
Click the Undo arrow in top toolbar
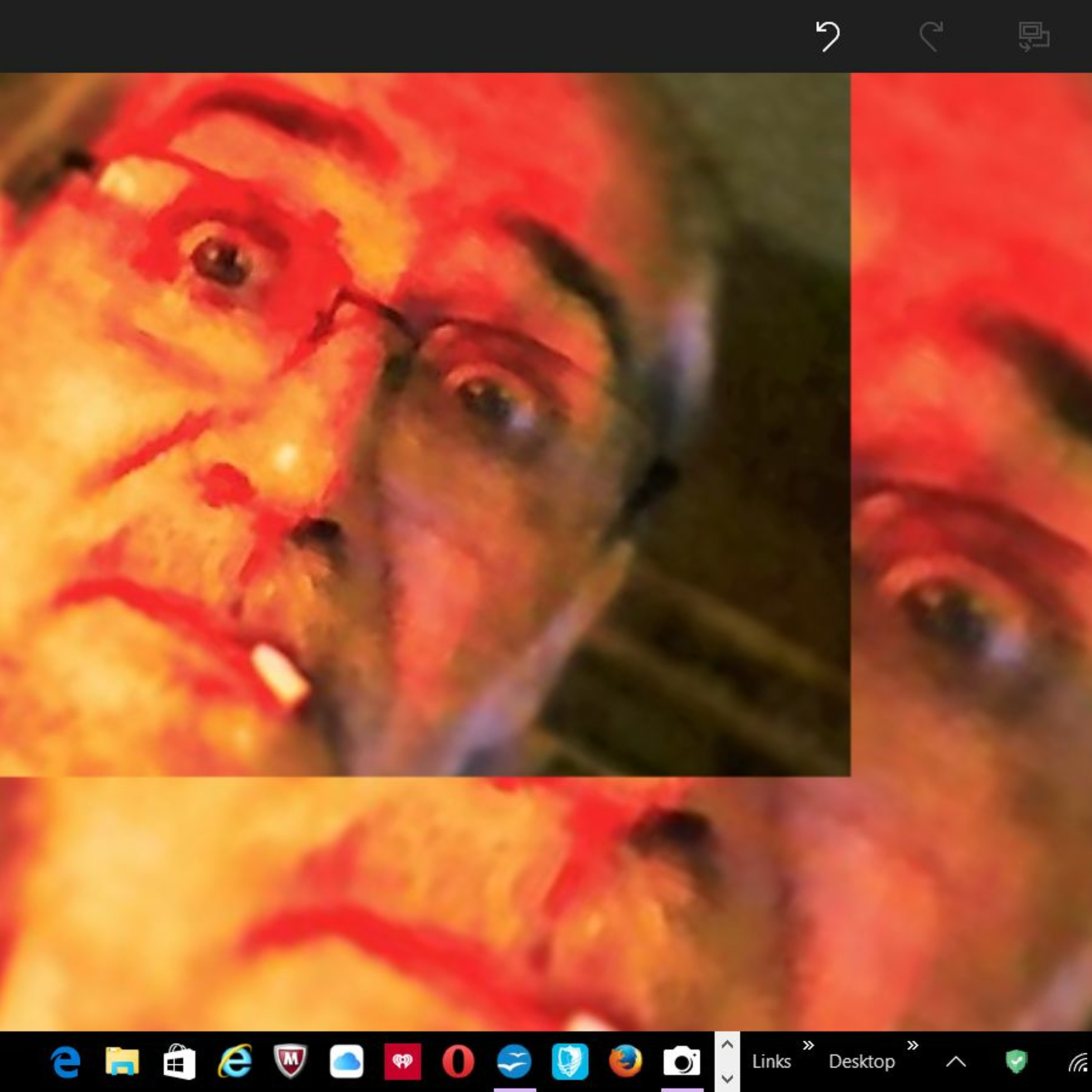coord(828,37)
